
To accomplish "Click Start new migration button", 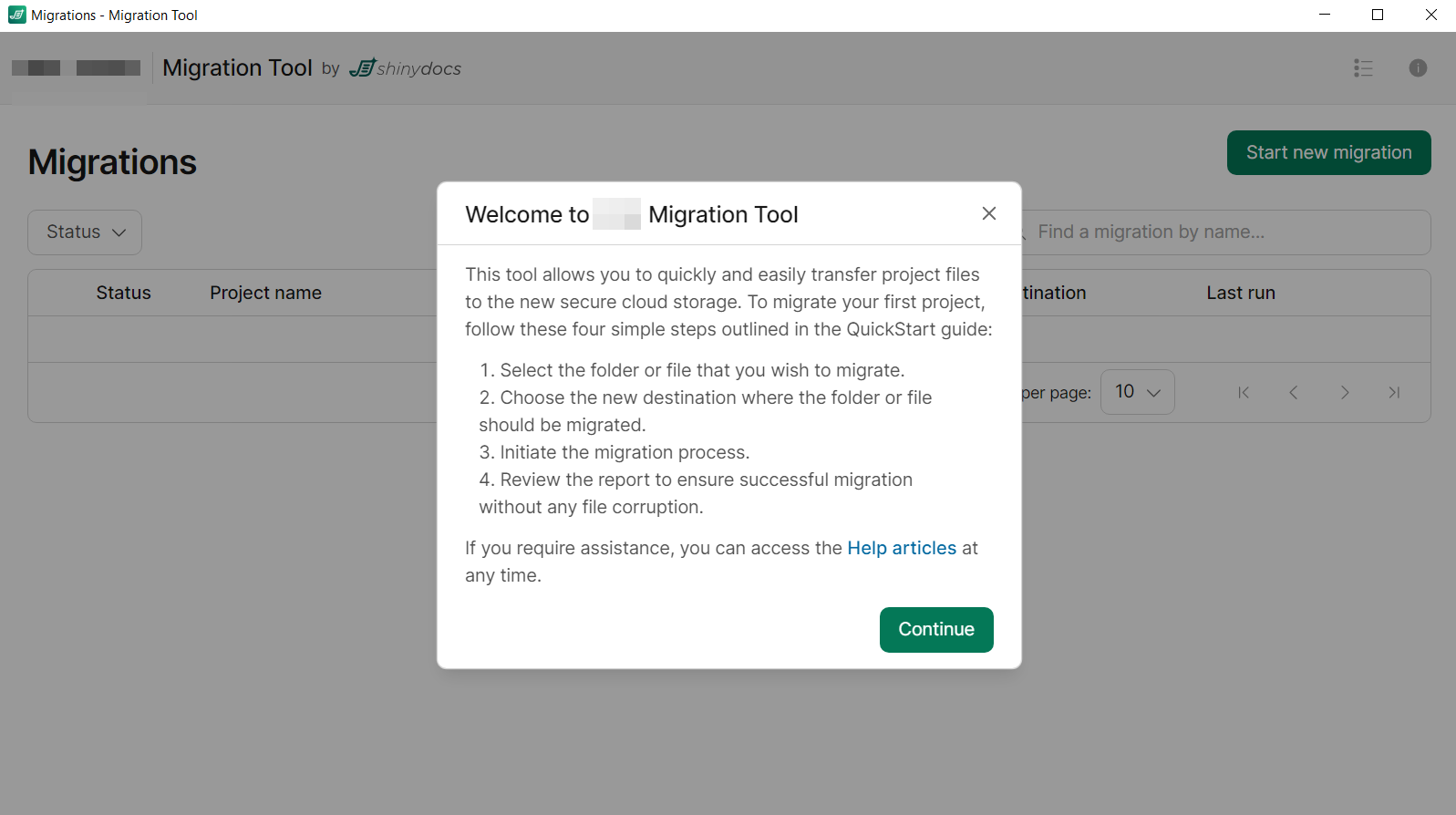I will coord(1327,152).
